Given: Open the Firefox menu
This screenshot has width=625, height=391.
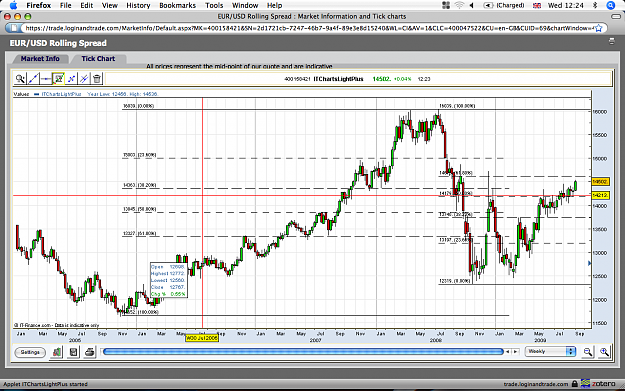Looking at the screenshot, I should click(x=39, y=5).
